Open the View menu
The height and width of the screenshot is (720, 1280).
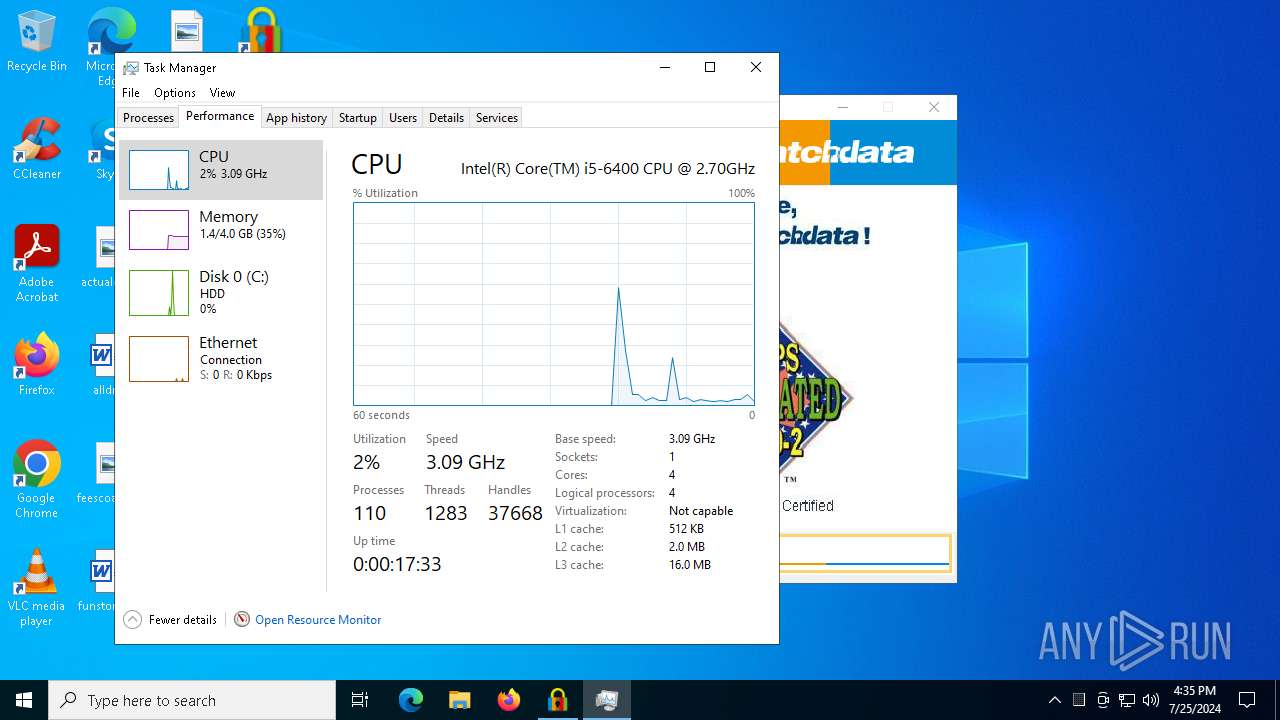[x=222, y=93]
